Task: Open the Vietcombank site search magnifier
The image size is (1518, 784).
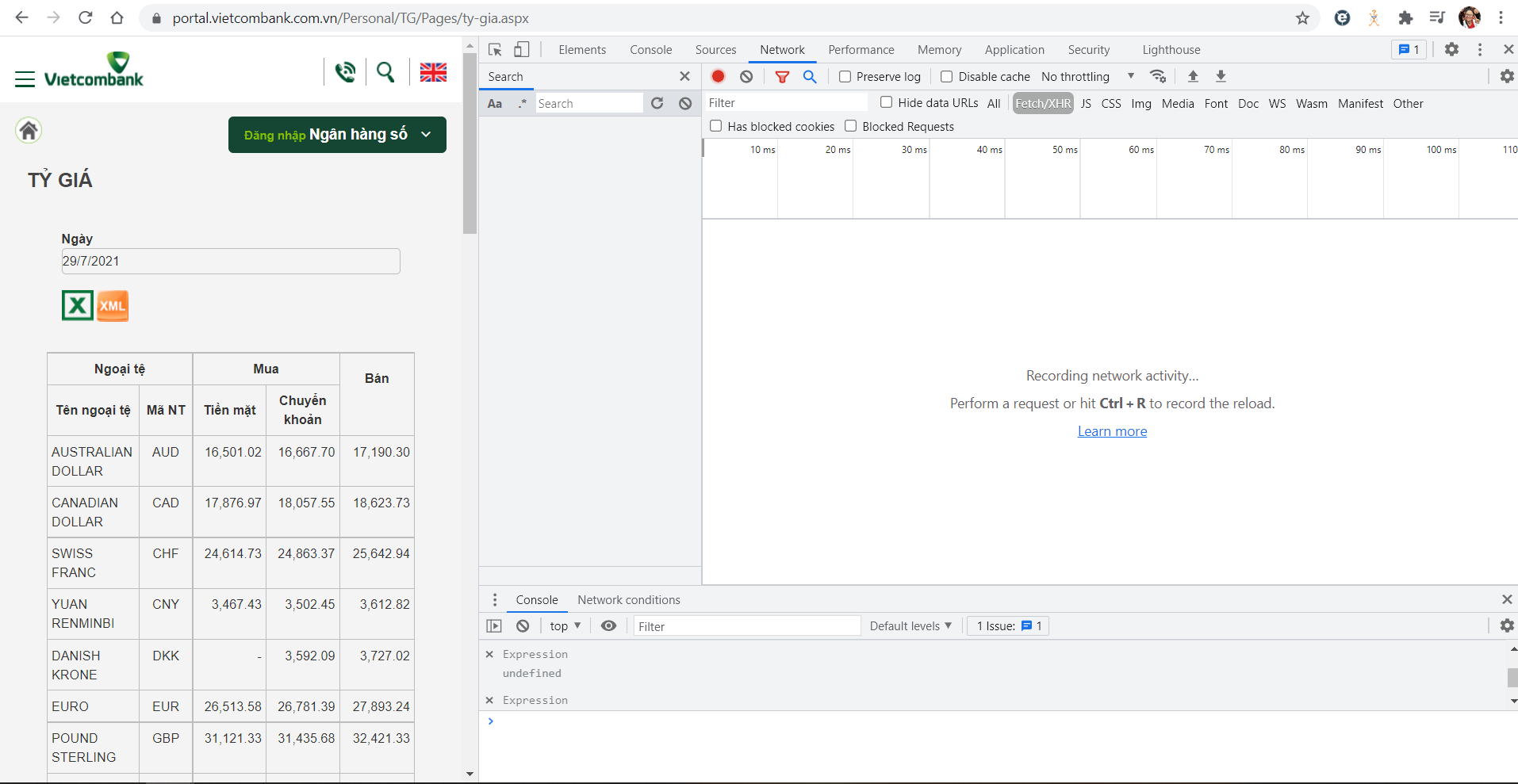Action: pos(385,72)
